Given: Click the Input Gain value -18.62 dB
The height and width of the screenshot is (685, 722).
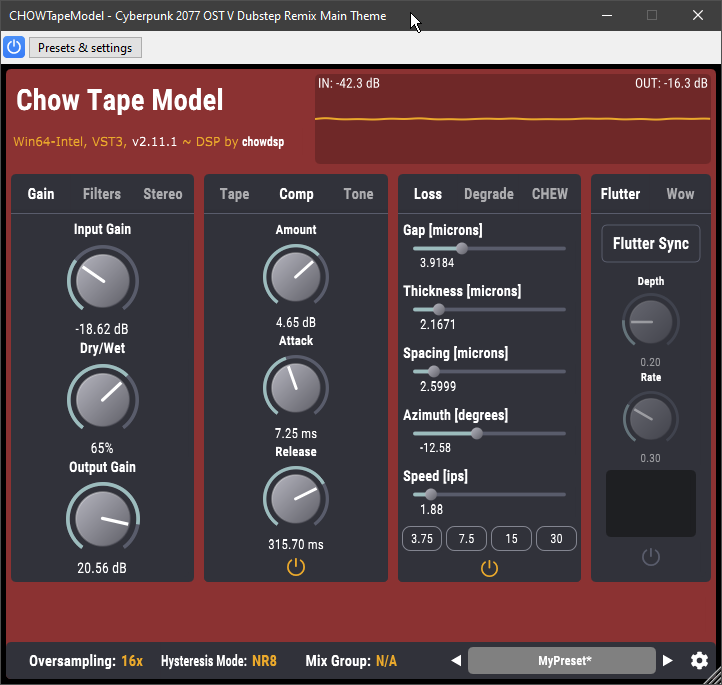Looking at the screenshot, I should [102, 329].
